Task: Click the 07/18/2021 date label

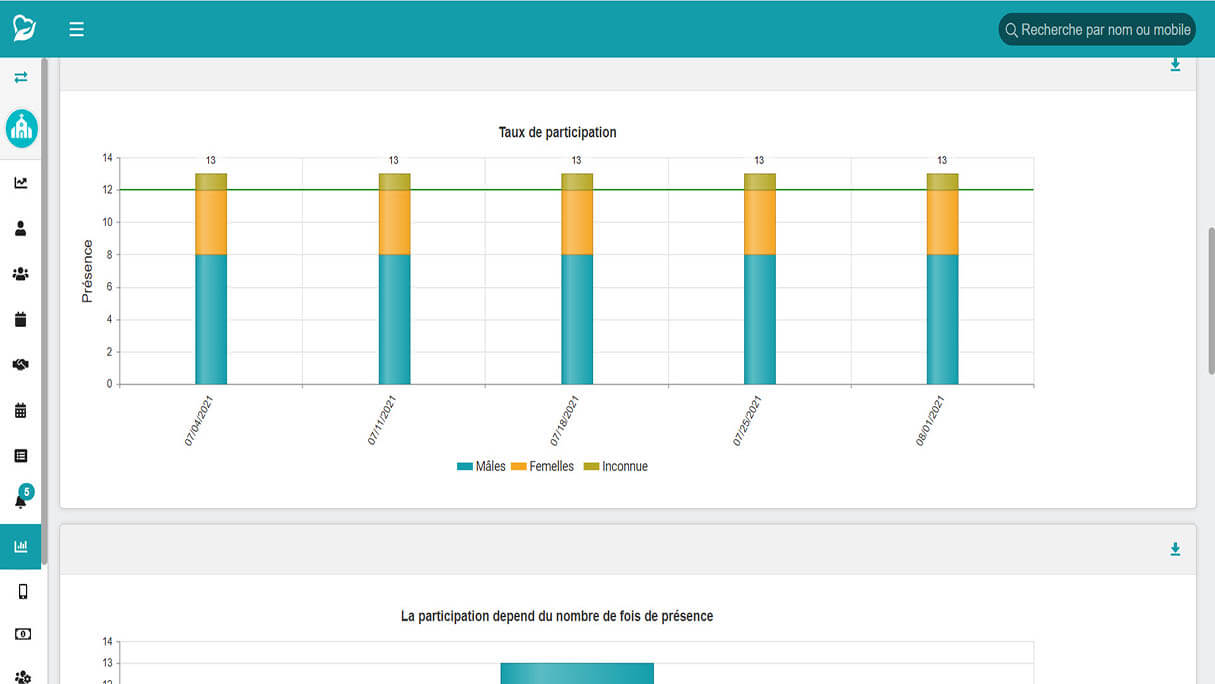Action: (564, 420)
